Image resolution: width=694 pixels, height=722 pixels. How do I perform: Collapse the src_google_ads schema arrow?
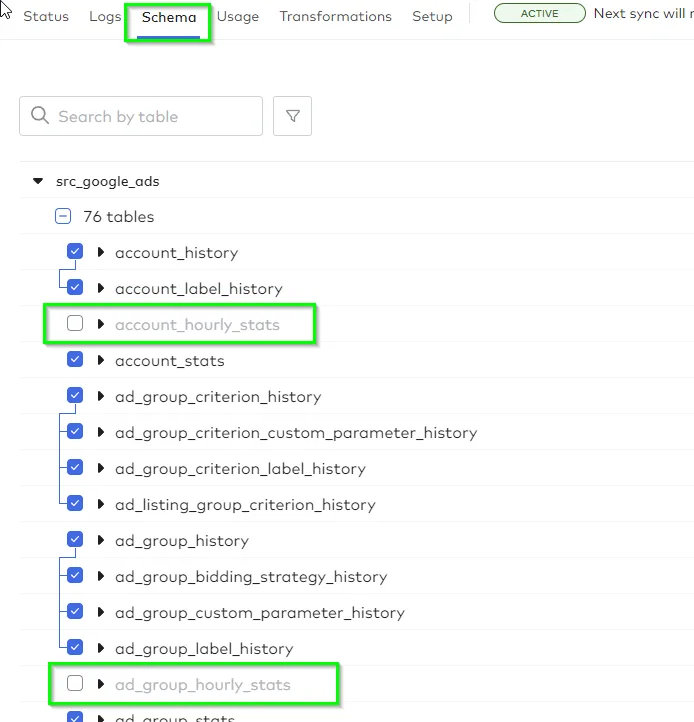pyautogui.click(x=38, y=182)
